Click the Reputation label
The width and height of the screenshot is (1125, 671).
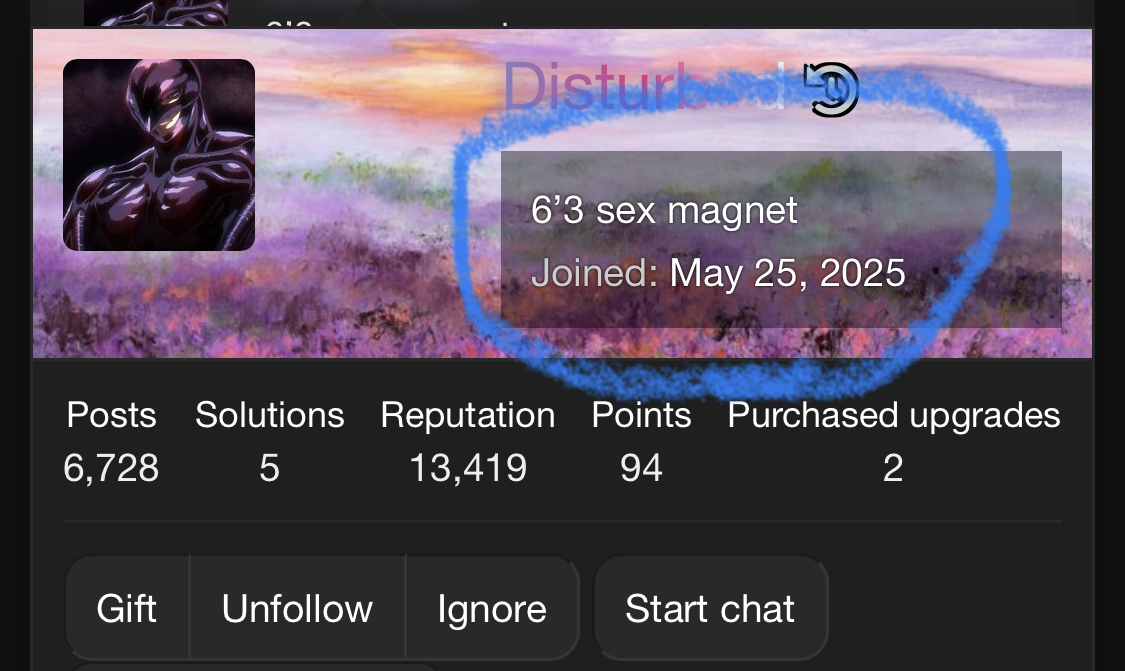tap(468, 415)
